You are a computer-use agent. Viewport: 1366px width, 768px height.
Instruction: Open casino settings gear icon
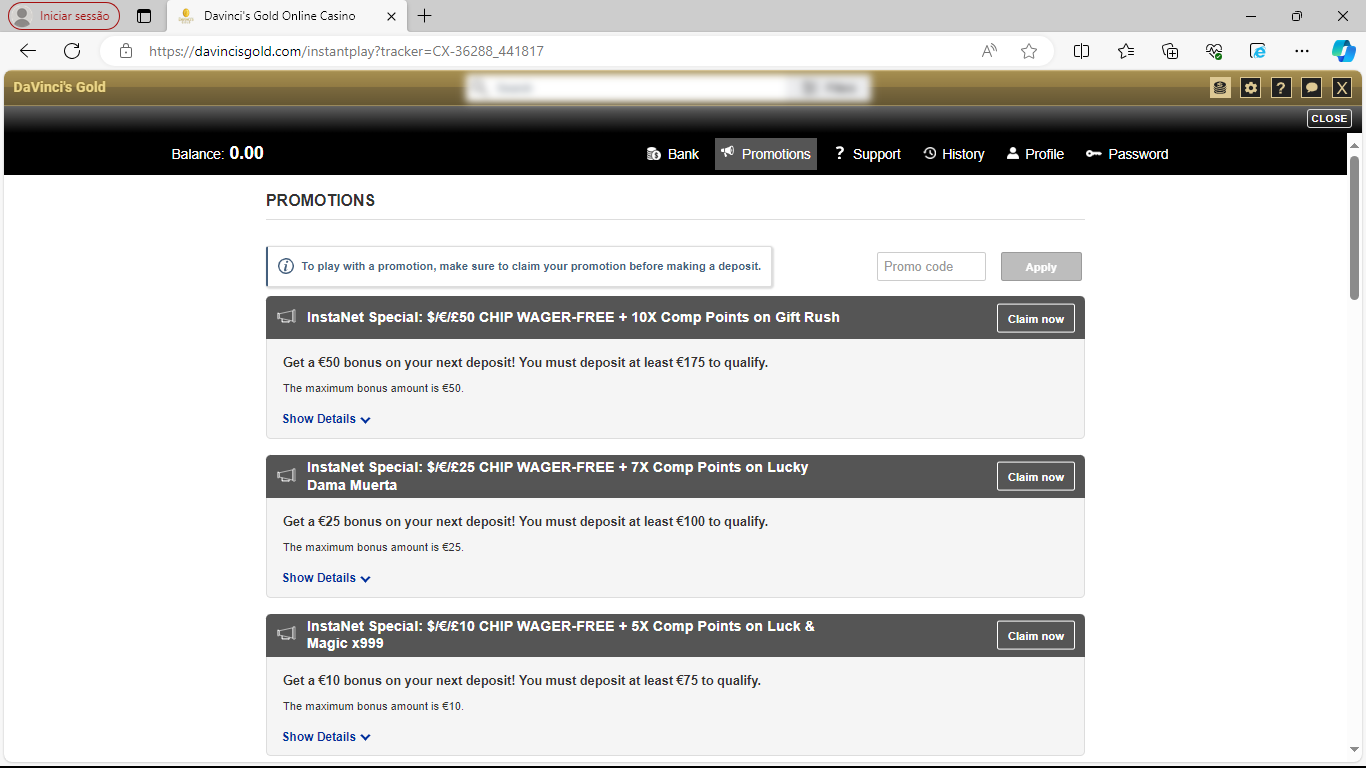pos(1250,88)
